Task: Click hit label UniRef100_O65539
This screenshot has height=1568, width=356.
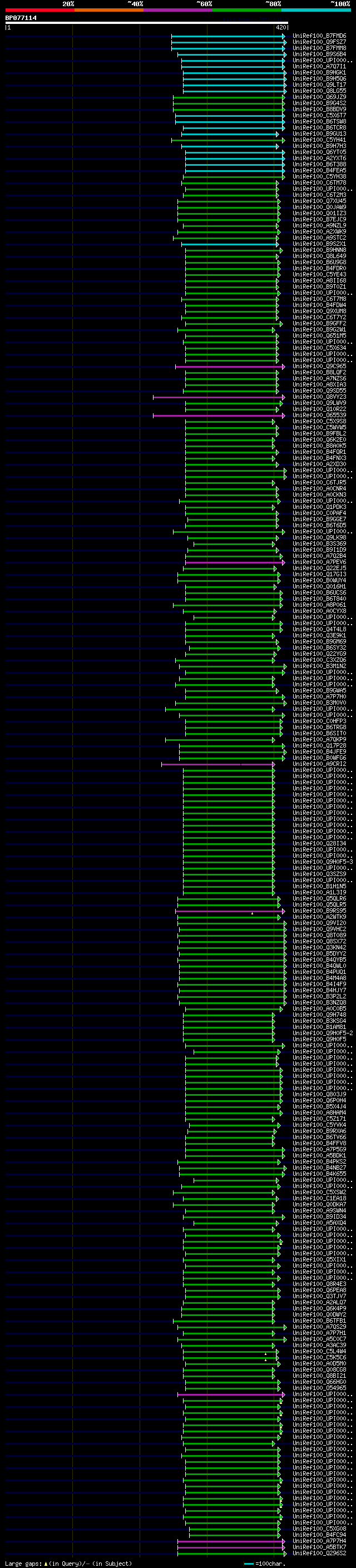Action: 319,415
